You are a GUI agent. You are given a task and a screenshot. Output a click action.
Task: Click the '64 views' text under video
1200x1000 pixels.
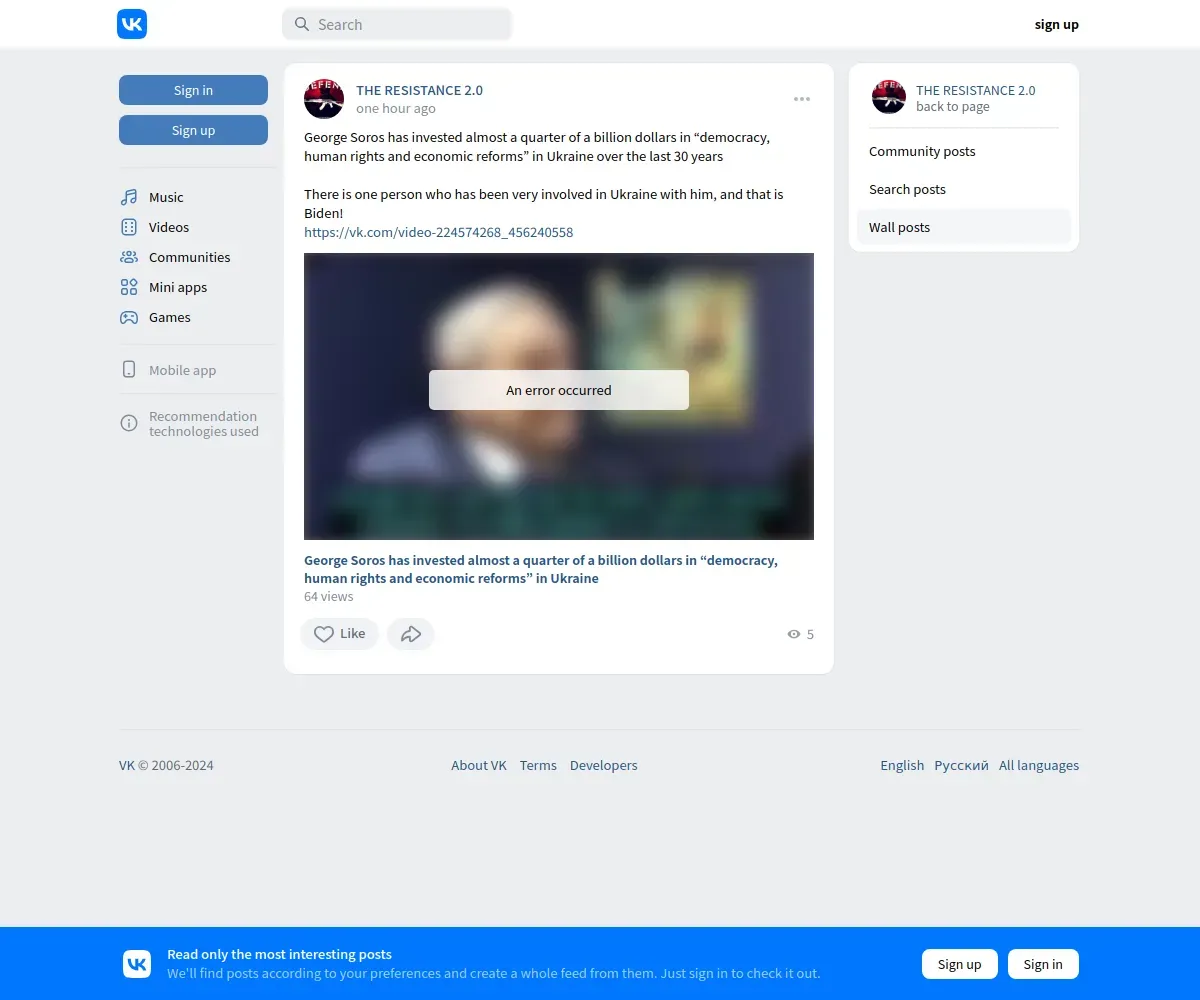[329, 596]
